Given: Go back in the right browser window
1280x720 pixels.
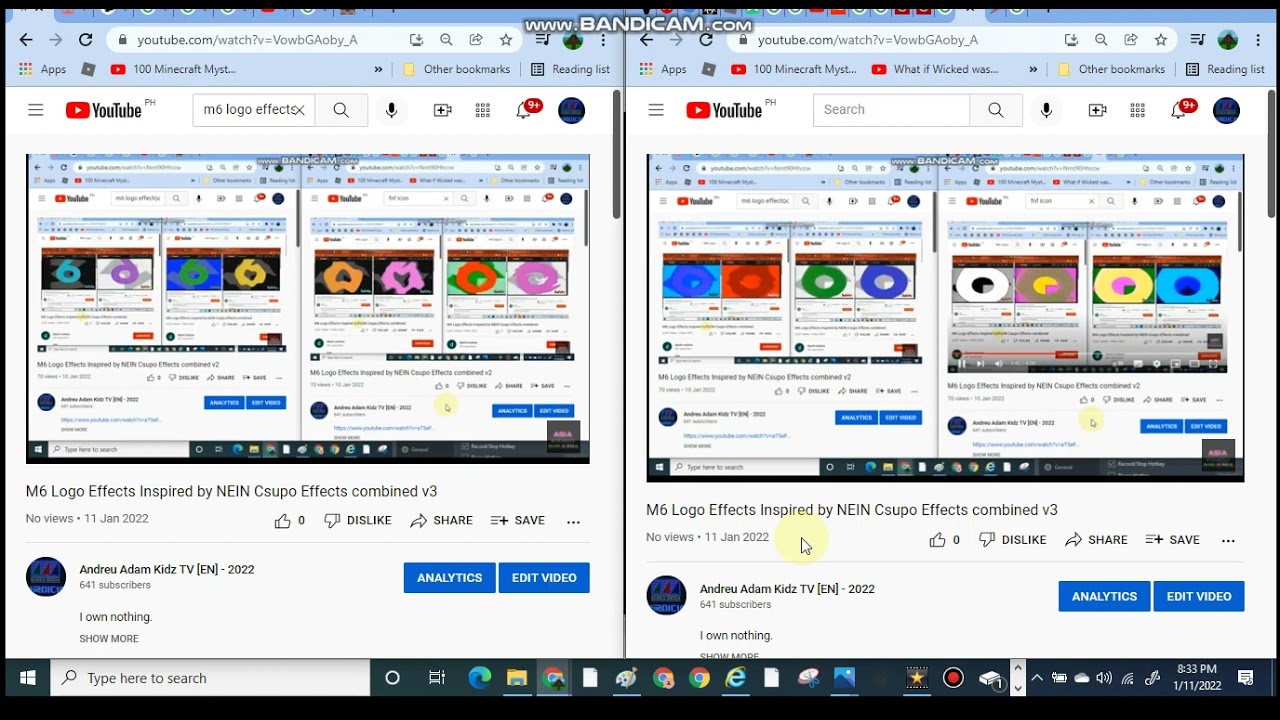Looking at the screenshot, I should 646,40.
